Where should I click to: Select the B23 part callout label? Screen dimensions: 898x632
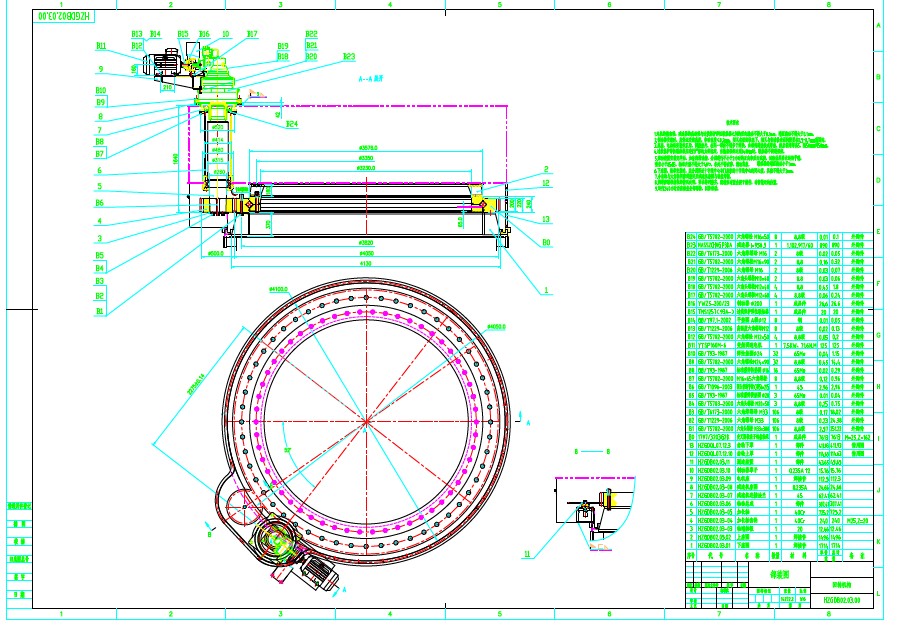[348, 57]
